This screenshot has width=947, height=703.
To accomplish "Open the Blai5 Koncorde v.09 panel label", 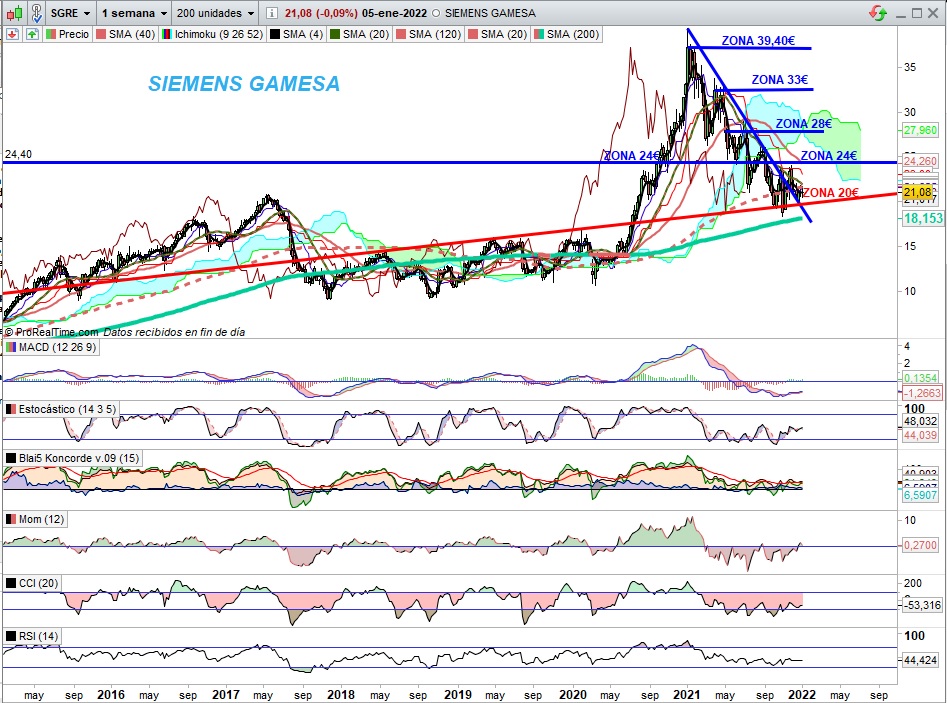I will (72, 458).
